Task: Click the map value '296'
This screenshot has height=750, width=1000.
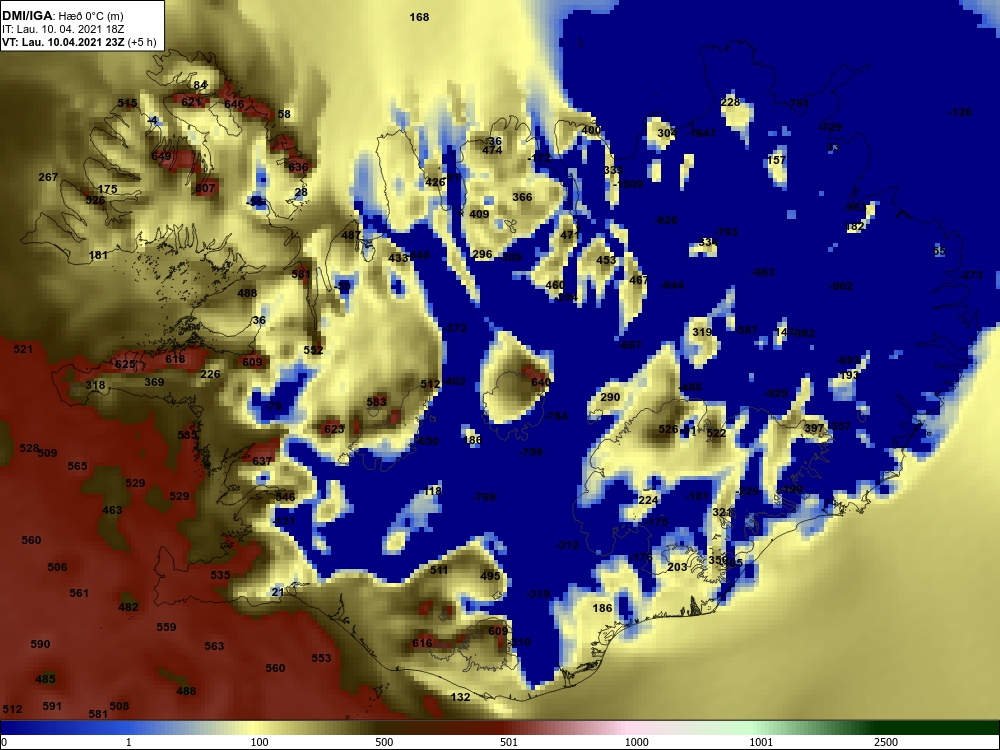Action: (x=482, y=254)
